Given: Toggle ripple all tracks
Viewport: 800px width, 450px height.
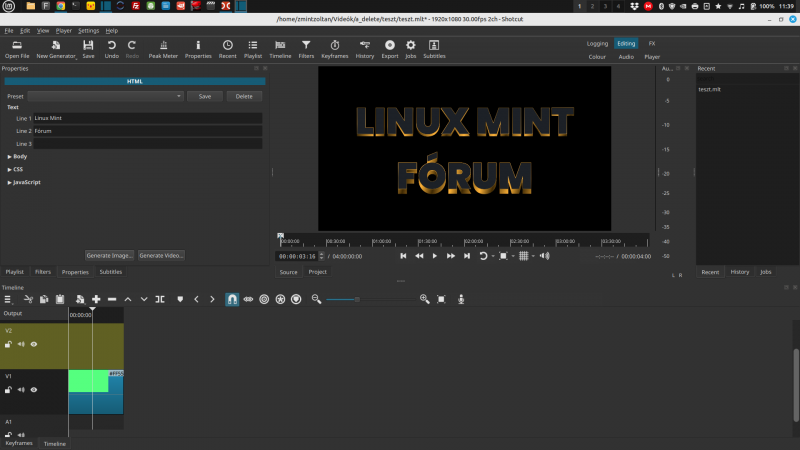Looking at the screenshot, I should tap(280, 299).
